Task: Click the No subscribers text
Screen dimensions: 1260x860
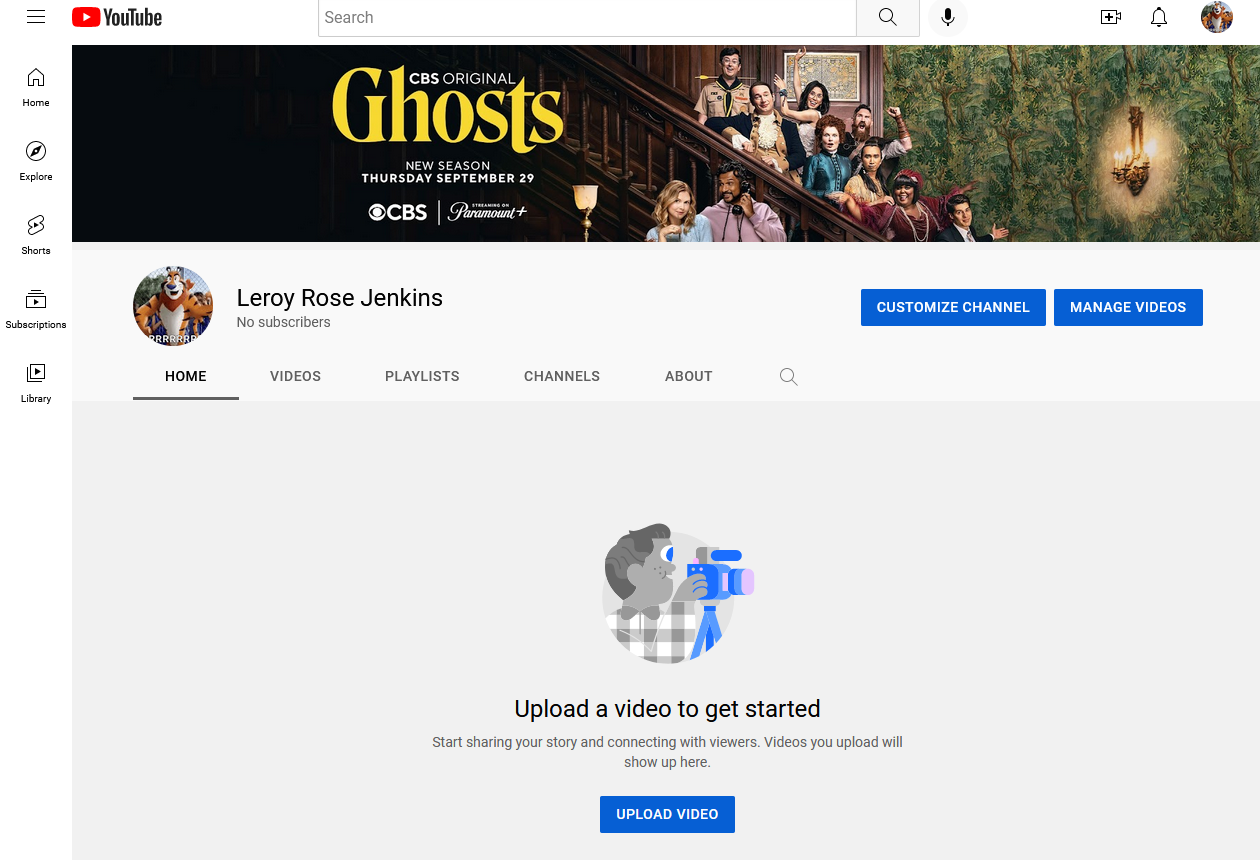Action: [x=284, y=322]
